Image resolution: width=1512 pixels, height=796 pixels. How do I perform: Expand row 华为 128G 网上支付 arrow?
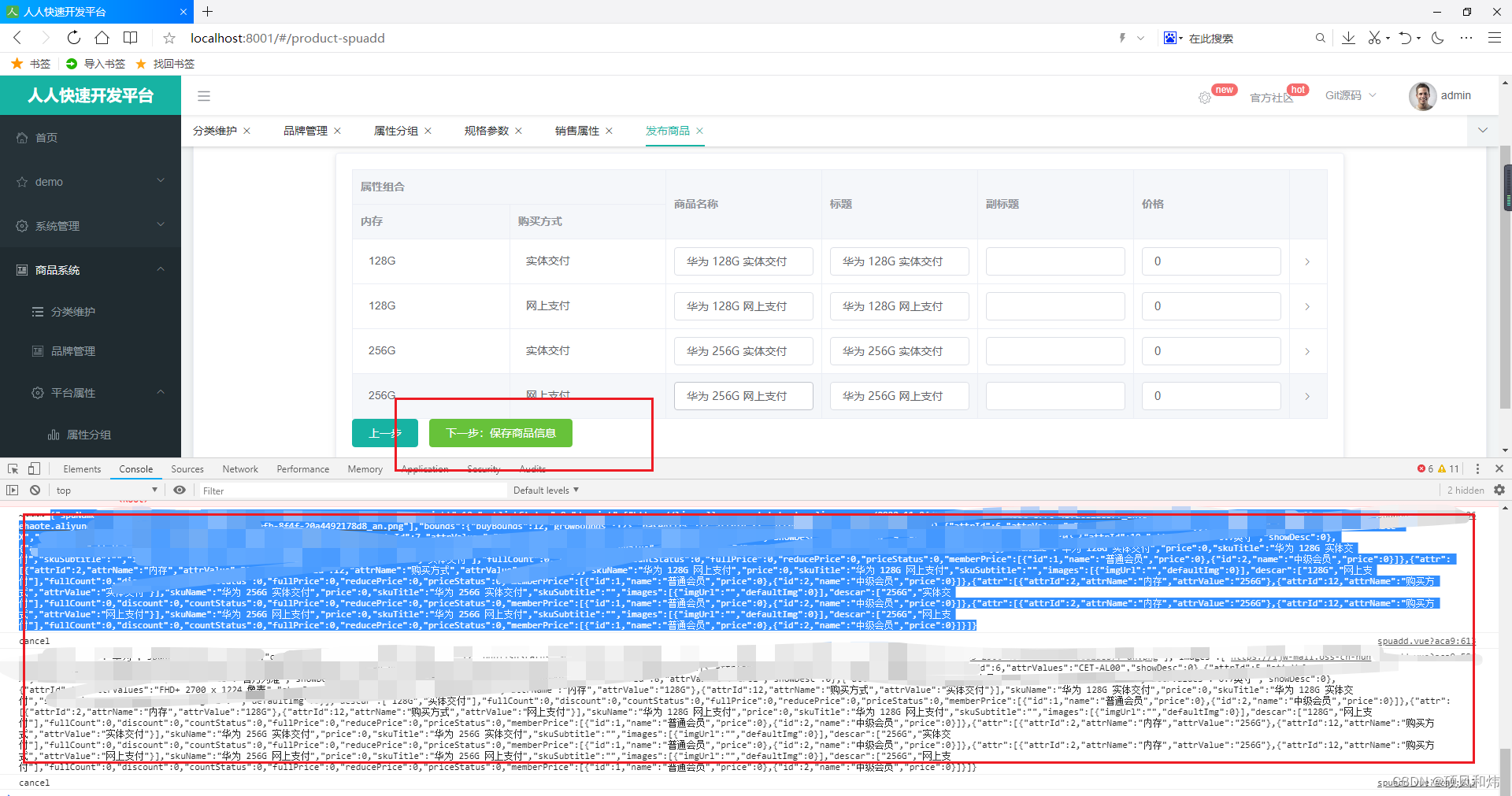pos(1307,306)
